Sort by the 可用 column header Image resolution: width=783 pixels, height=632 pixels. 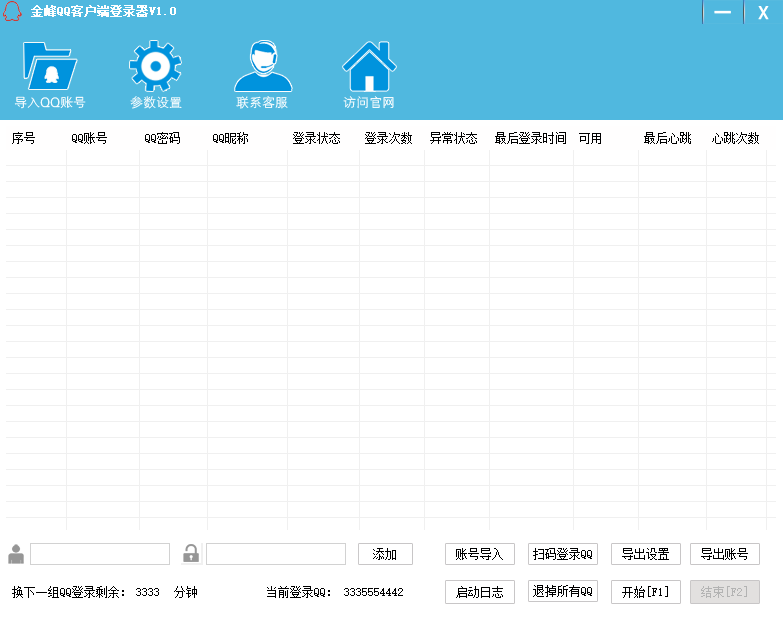[x=590, y=138]
